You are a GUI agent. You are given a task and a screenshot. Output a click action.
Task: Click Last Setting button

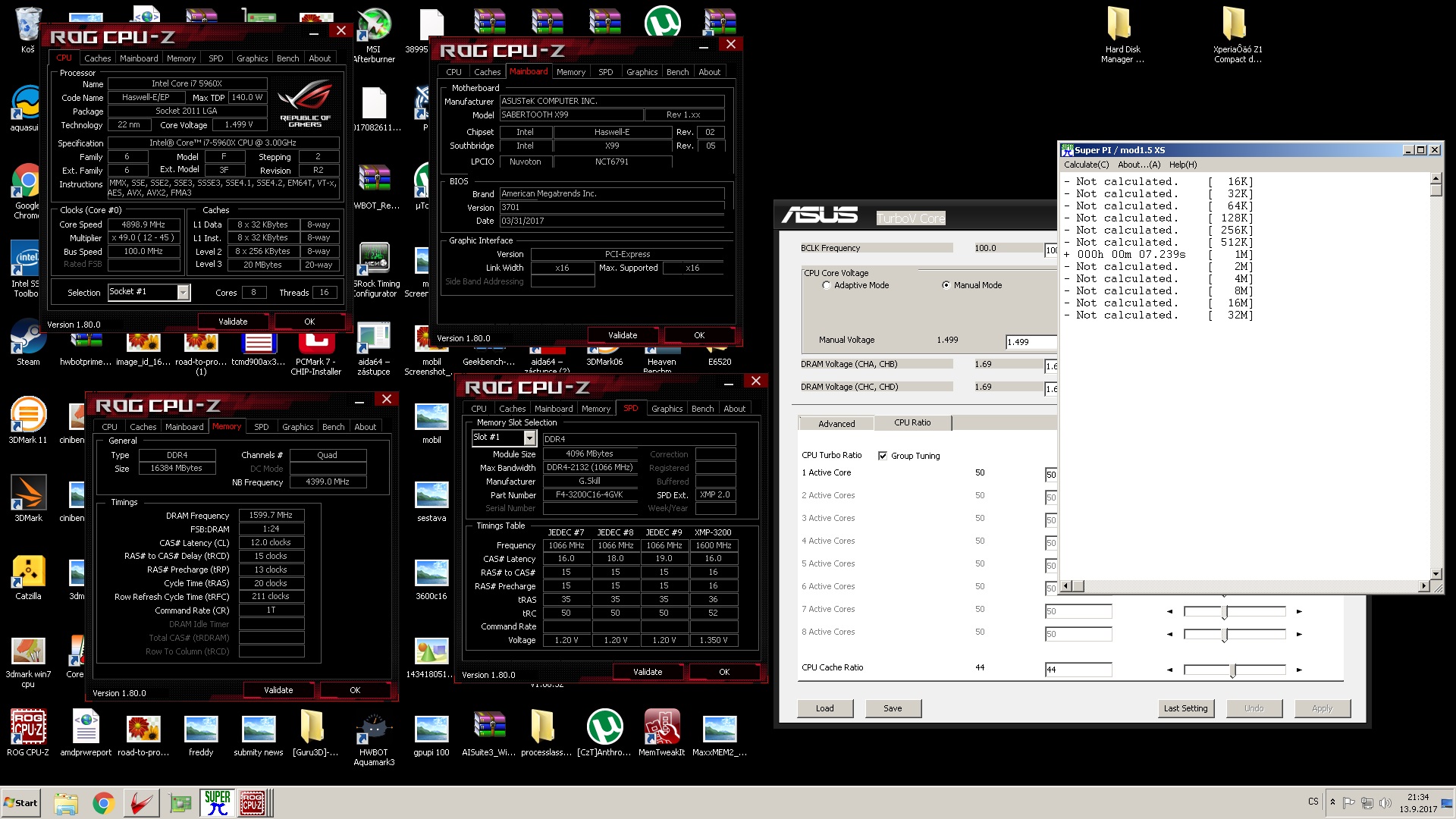point(1185,708)
